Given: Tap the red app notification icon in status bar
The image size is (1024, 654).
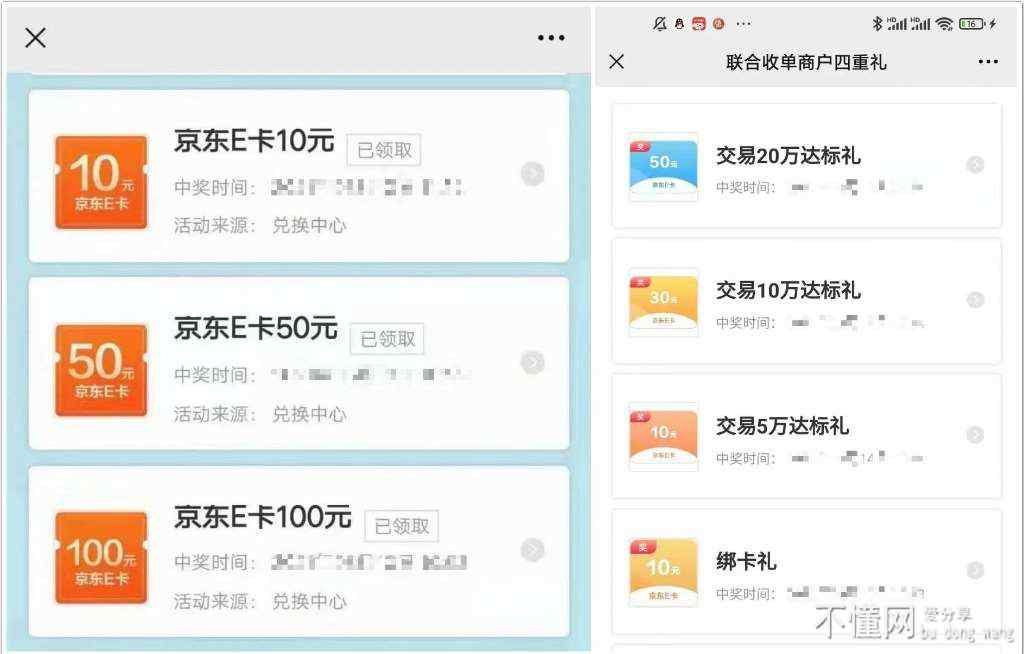Looking at the screenshot, I should [699, 24].
